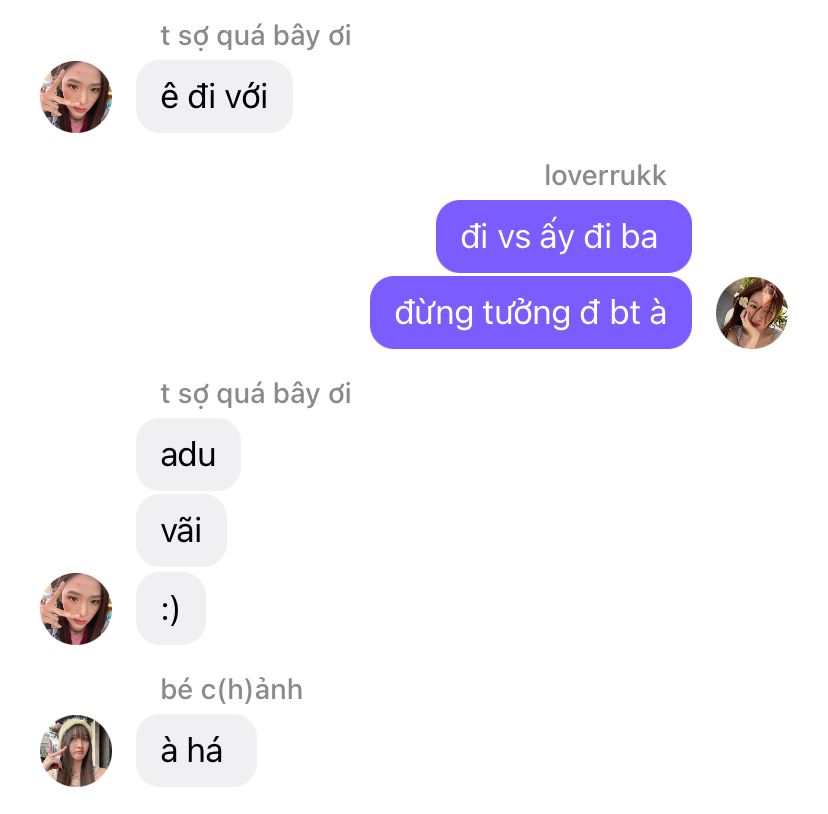Click the 't sợ quá bây ơi' name above 'ê đi với'

click(x=256, y=36)
